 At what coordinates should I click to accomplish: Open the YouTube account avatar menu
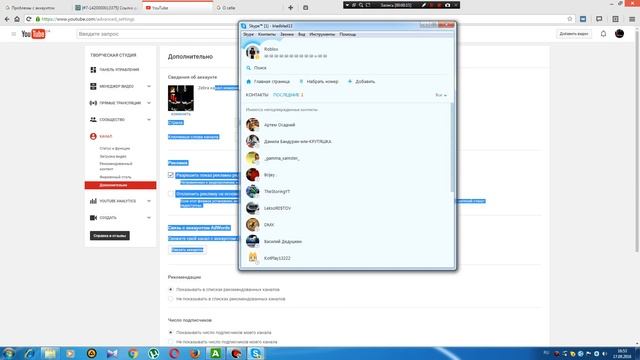pos(619,34)
